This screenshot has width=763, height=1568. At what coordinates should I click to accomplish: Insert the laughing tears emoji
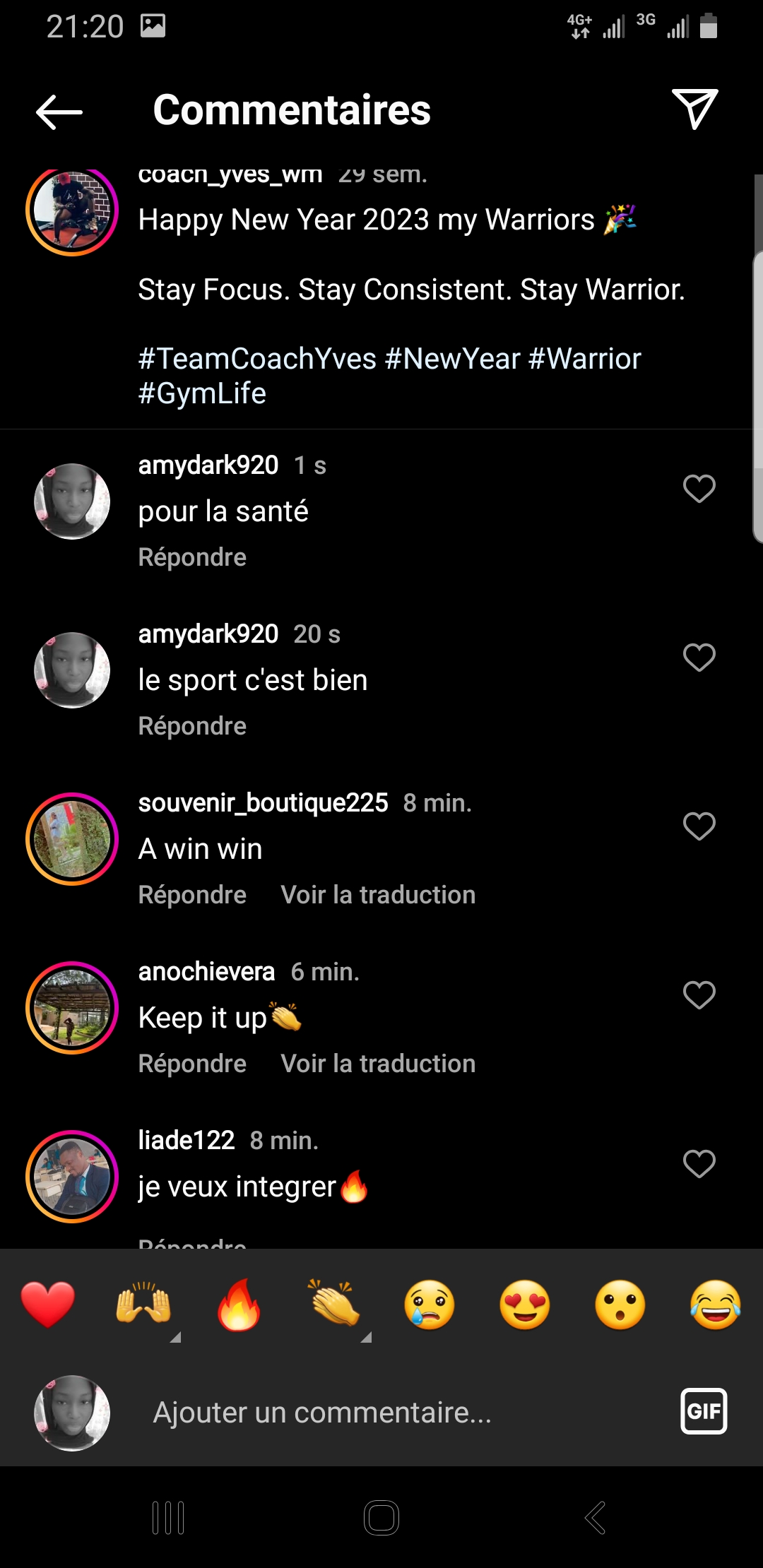pos(716,1304)
